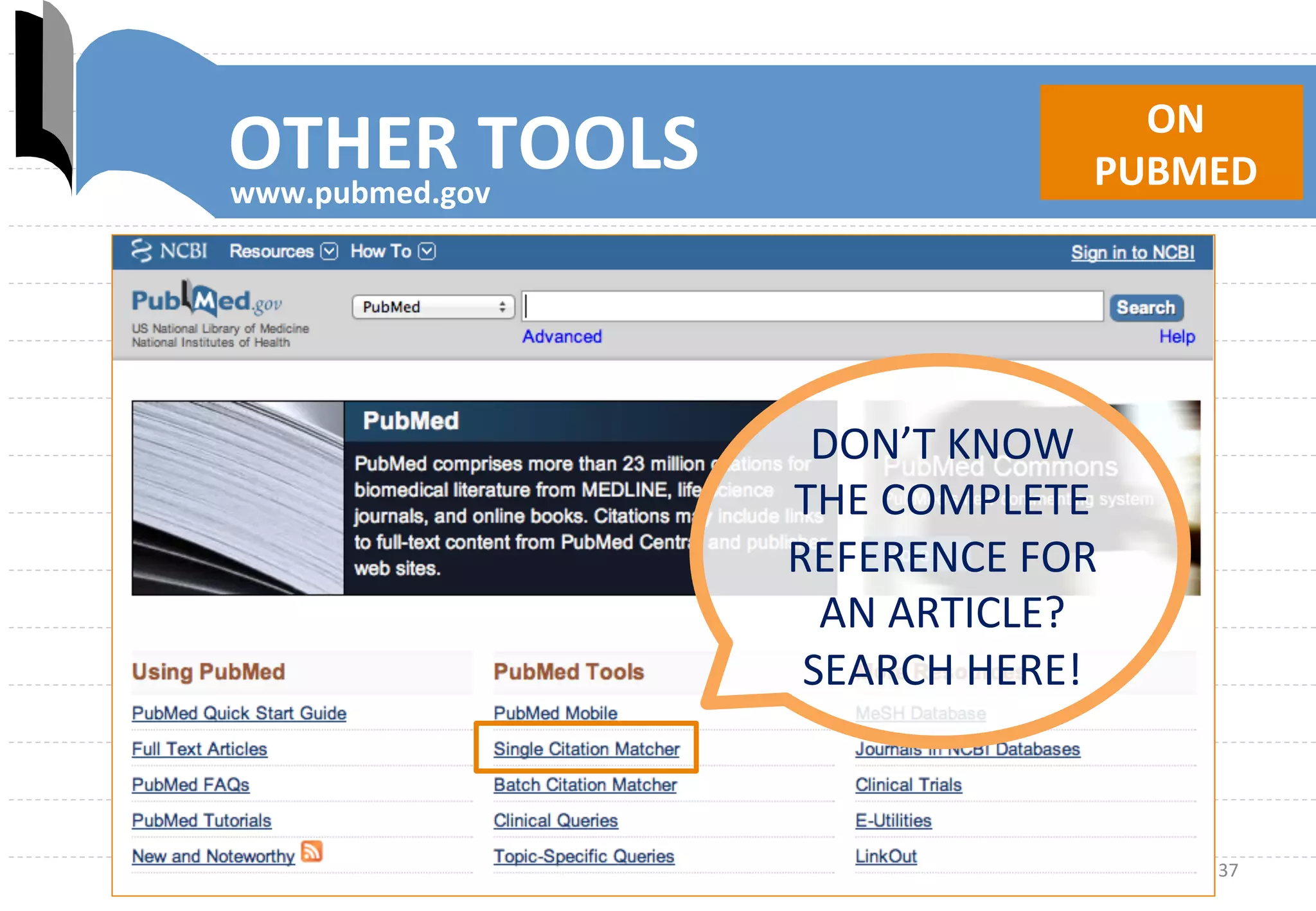Click Sign in to NCBI link
This screenshot has width=1316, height=911.
1132,252
